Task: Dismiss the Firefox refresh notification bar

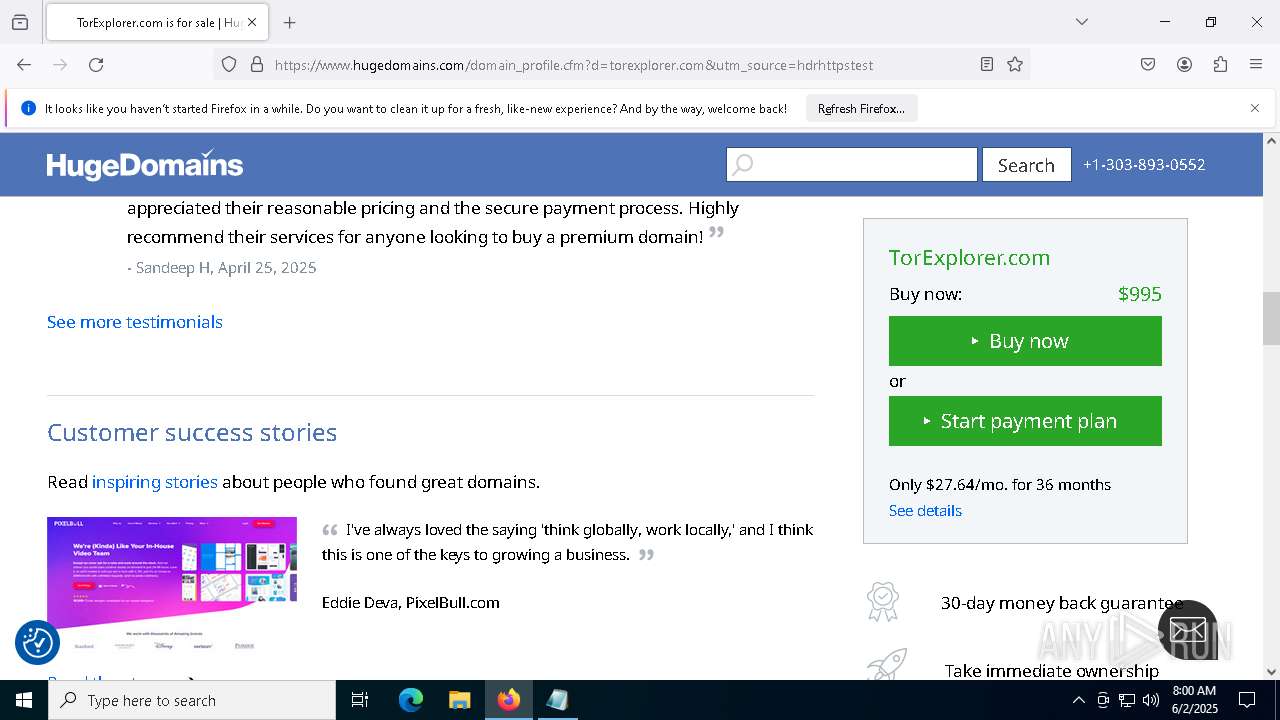Action: pyautogui.click(x=1255, y=108)
